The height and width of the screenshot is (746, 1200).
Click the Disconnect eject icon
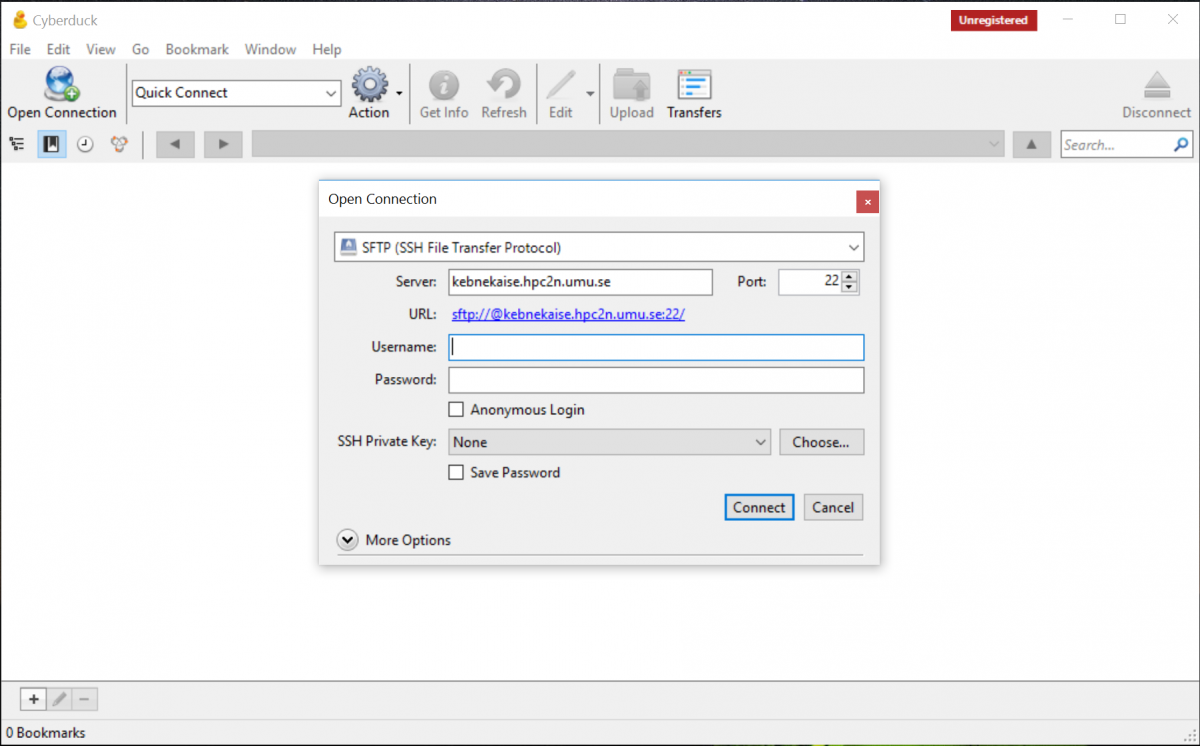[x=1156, y=86]
